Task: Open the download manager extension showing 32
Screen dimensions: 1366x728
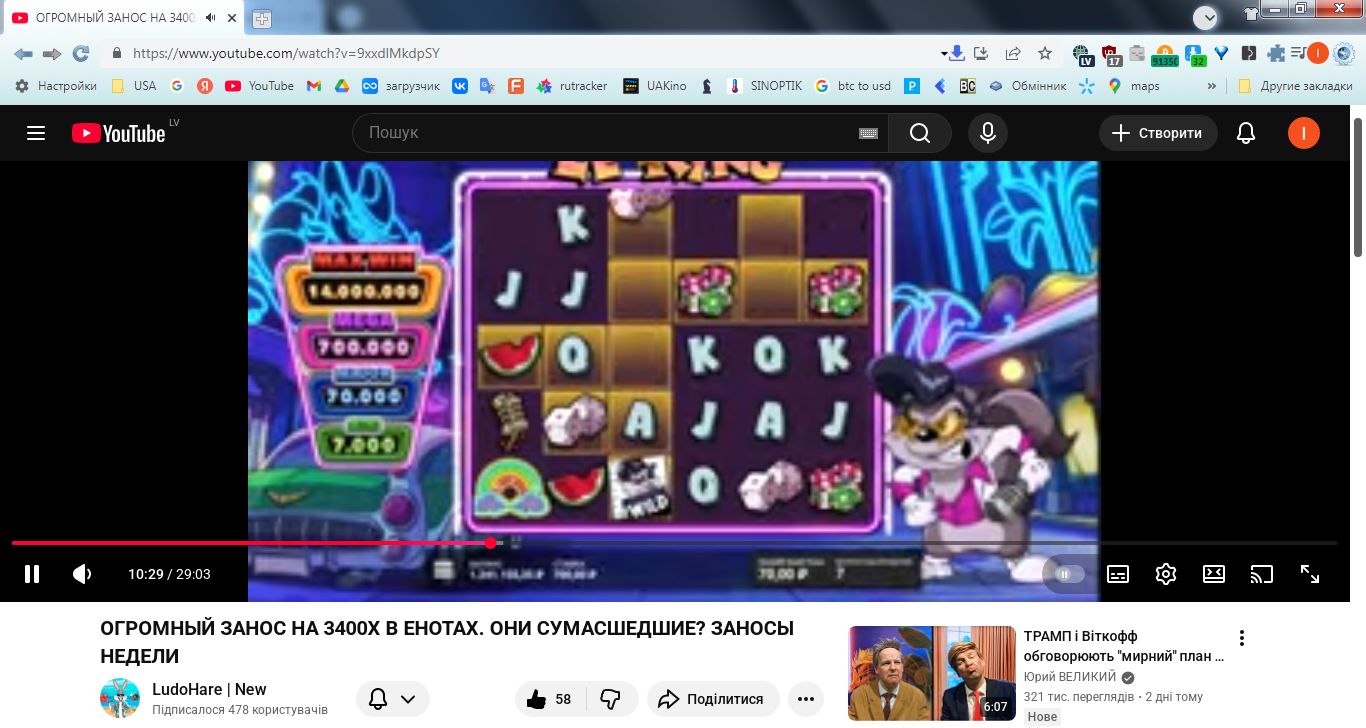Action: point(1194,54)
